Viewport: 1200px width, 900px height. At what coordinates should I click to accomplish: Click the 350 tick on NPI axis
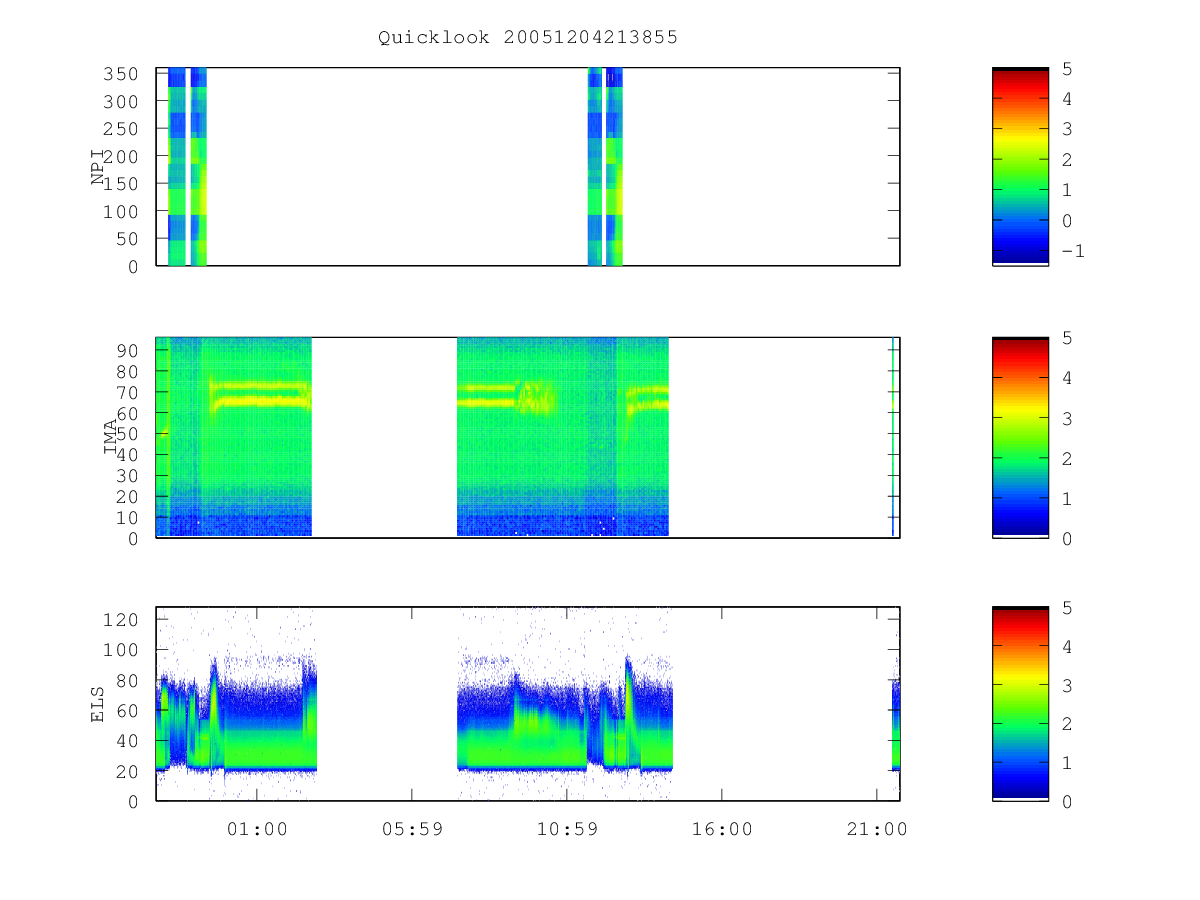point(120,74)
